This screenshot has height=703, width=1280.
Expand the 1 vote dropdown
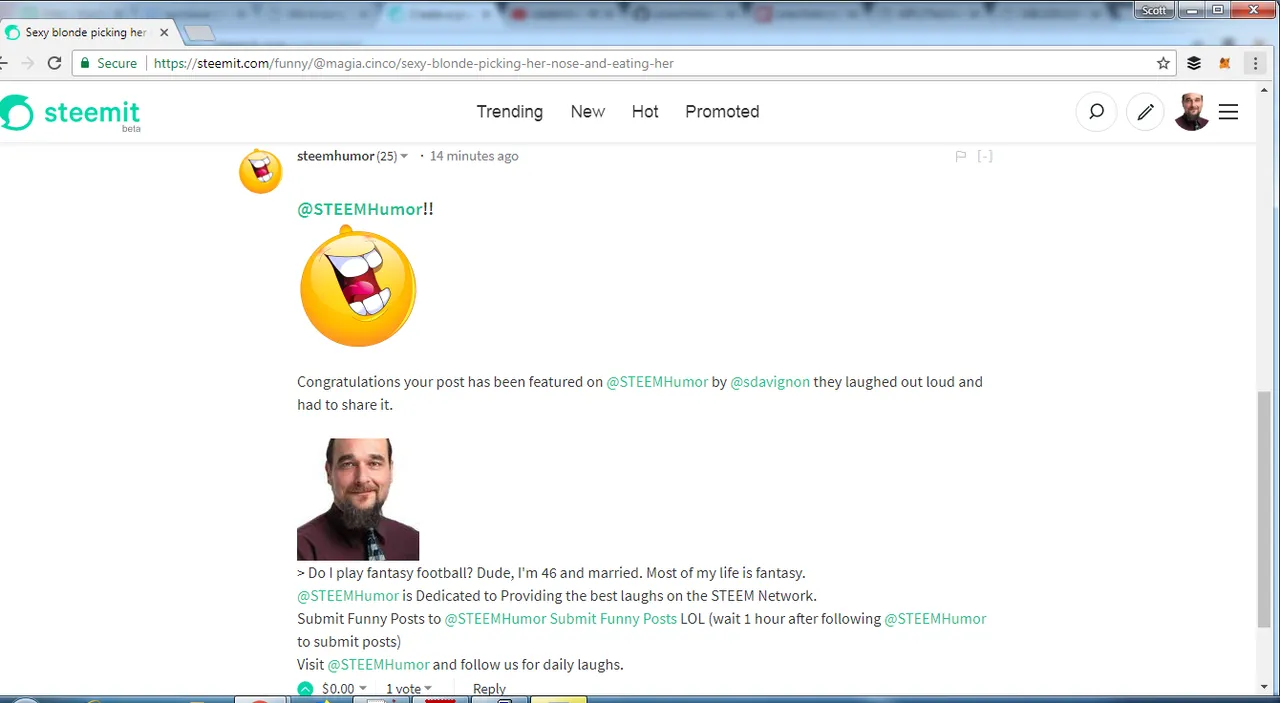409,689
